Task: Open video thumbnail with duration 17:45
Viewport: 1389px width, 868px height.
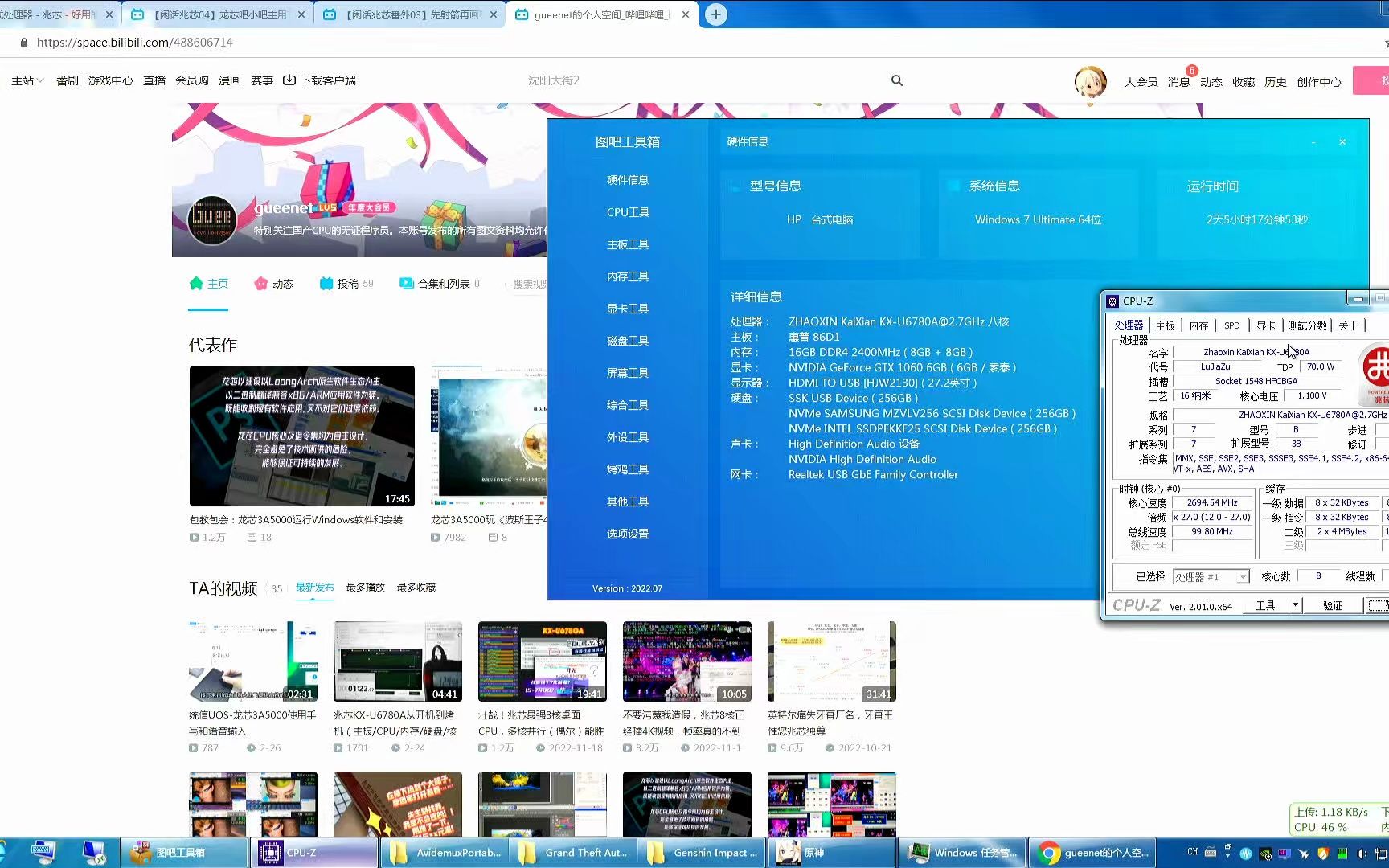Action: pos(302,436)
